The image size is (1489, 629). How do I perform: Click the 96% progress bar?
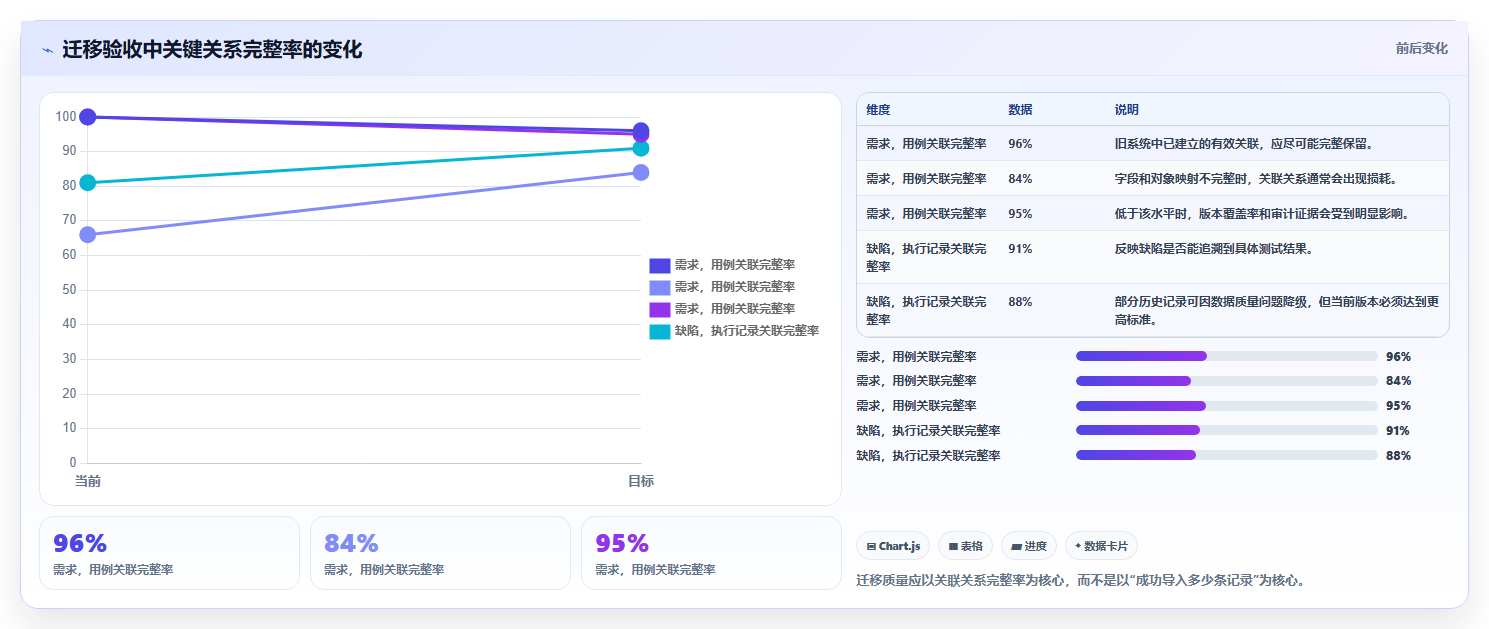(x=1226, y=356)
